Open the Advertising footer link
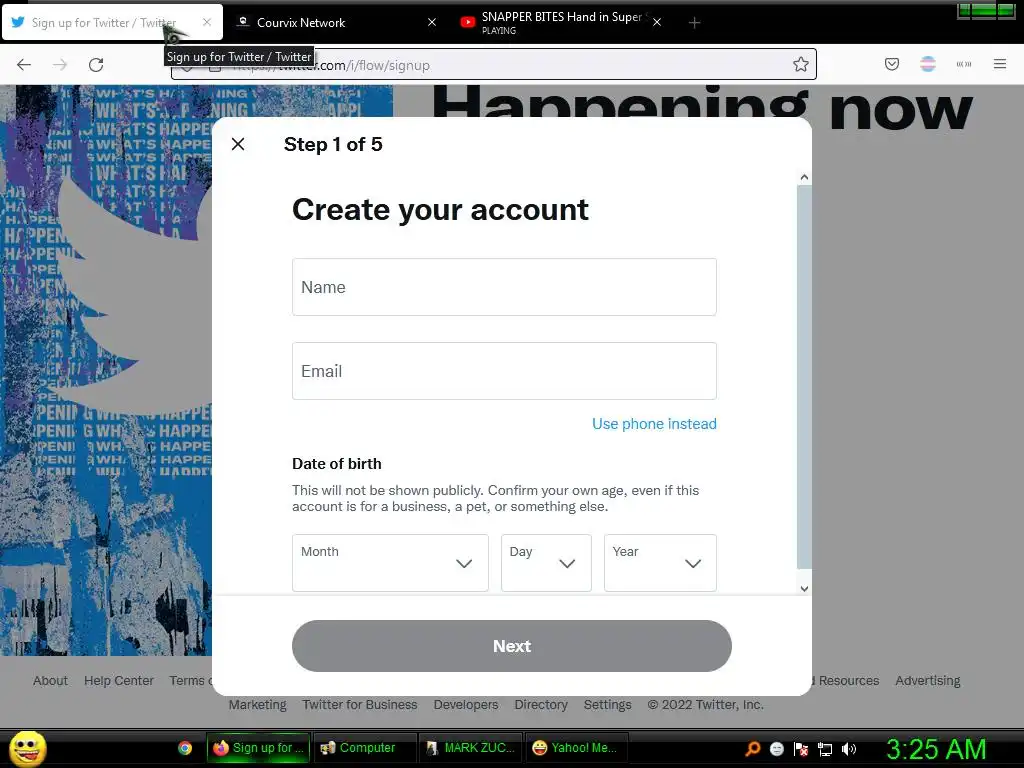1024x768 pixels. [x=927, y=680]
